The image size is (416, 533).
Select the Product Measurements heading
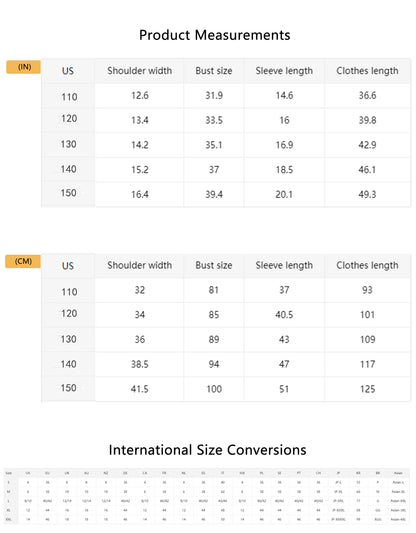tap(214, 35)
